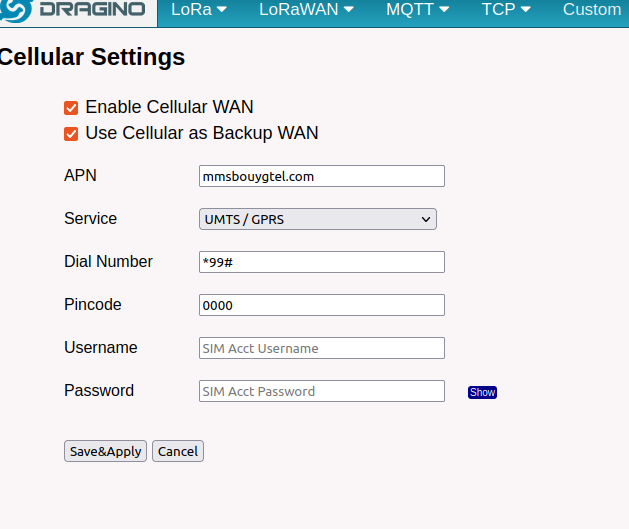Expand the TCP dropdown menu
Image resolution: width=629 pixels, height=529 pixels.
(506, 10)
